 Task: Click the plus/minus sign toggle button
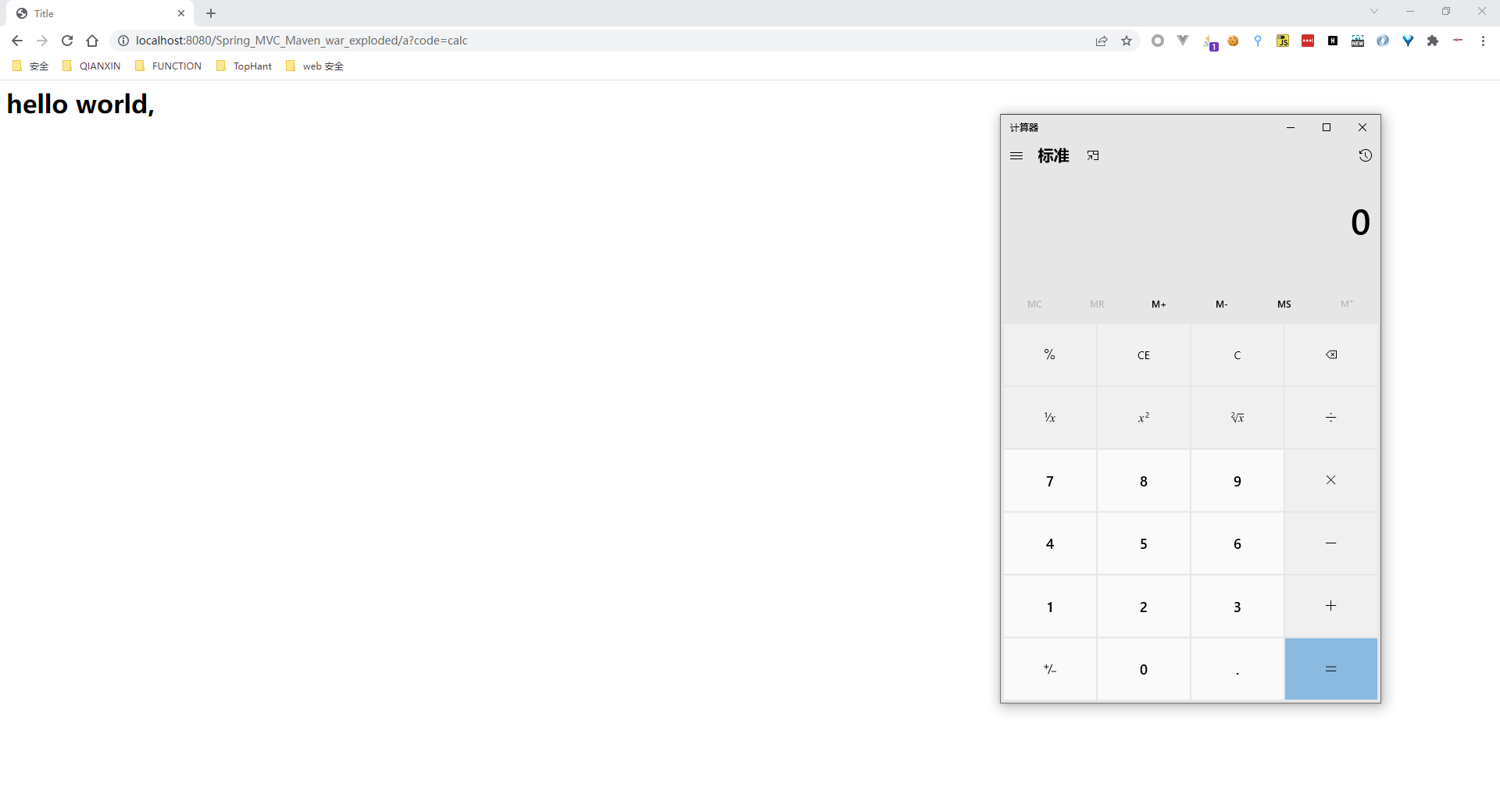point(1050,669)
